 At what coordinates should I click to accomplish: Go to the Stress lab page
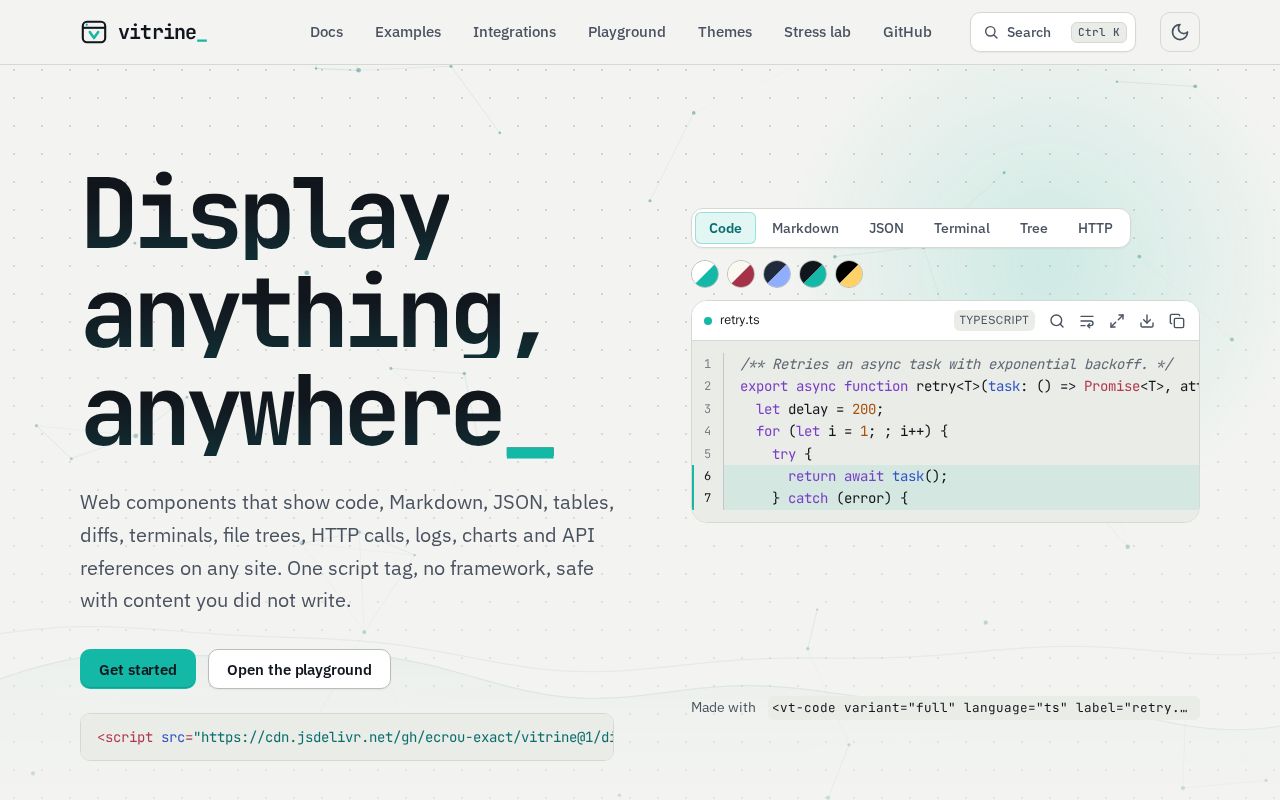pos(817,32)
